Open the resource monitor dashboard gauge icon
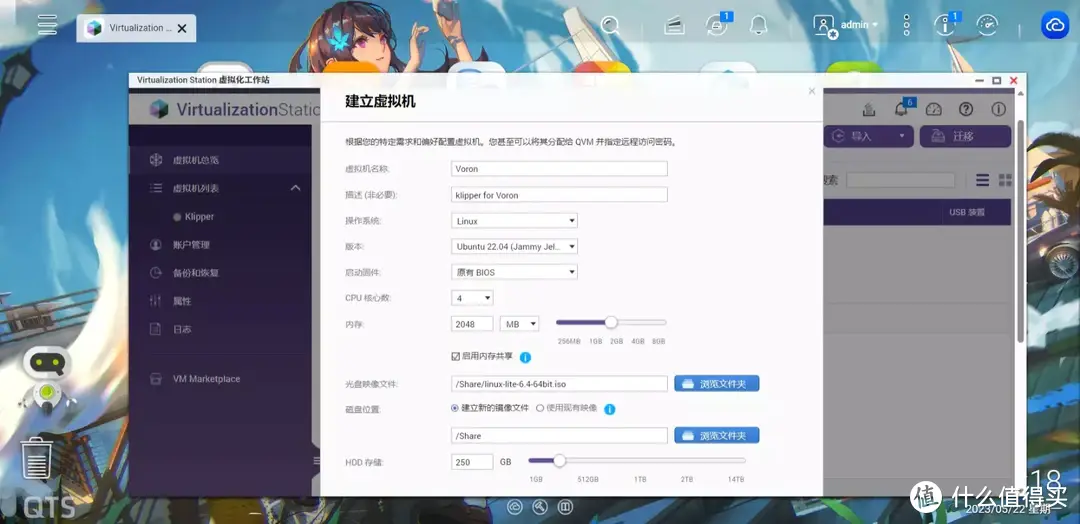 click(x=987, y=25)
